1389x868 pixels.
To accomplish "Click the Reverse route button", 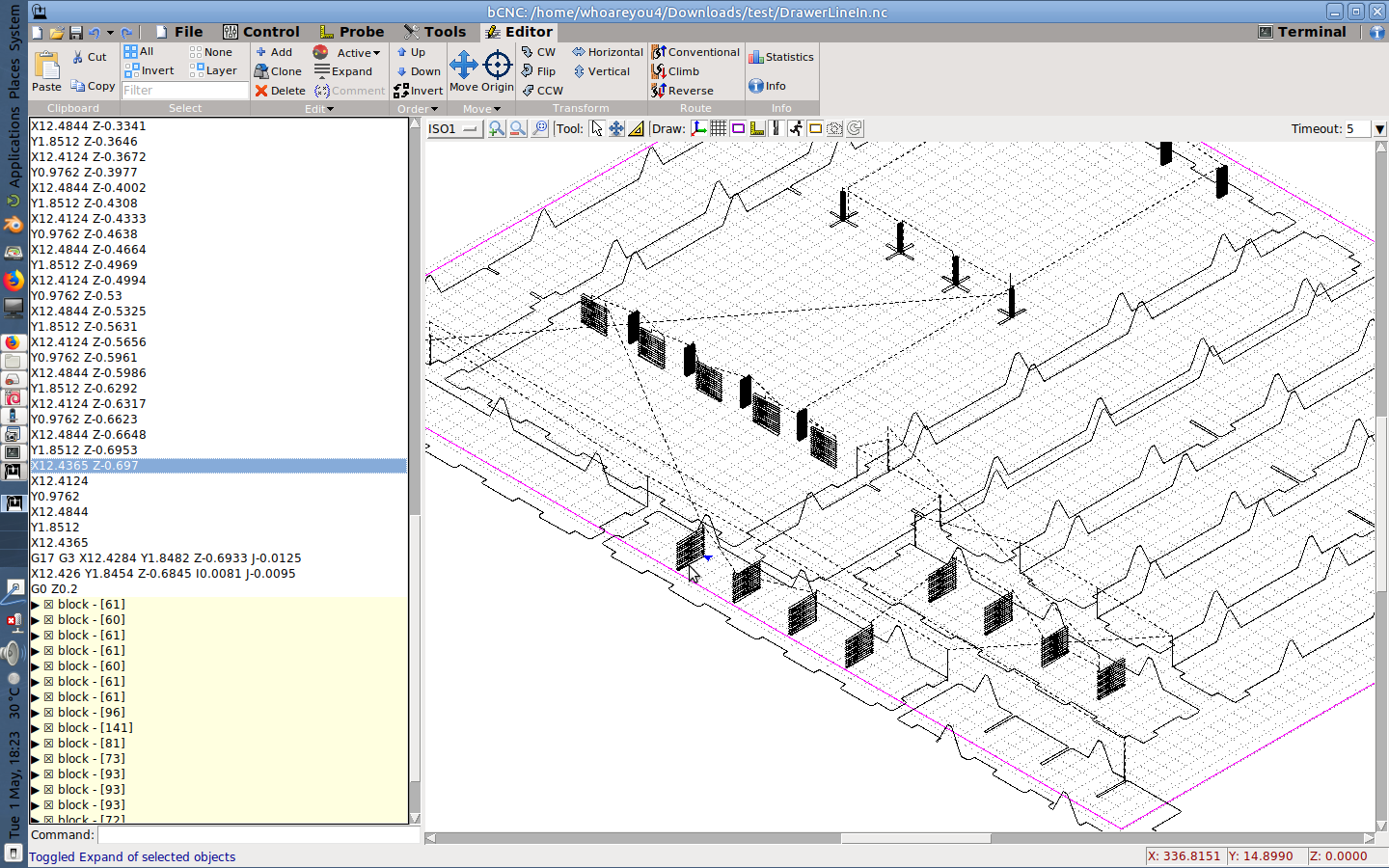I will (682, 91).
